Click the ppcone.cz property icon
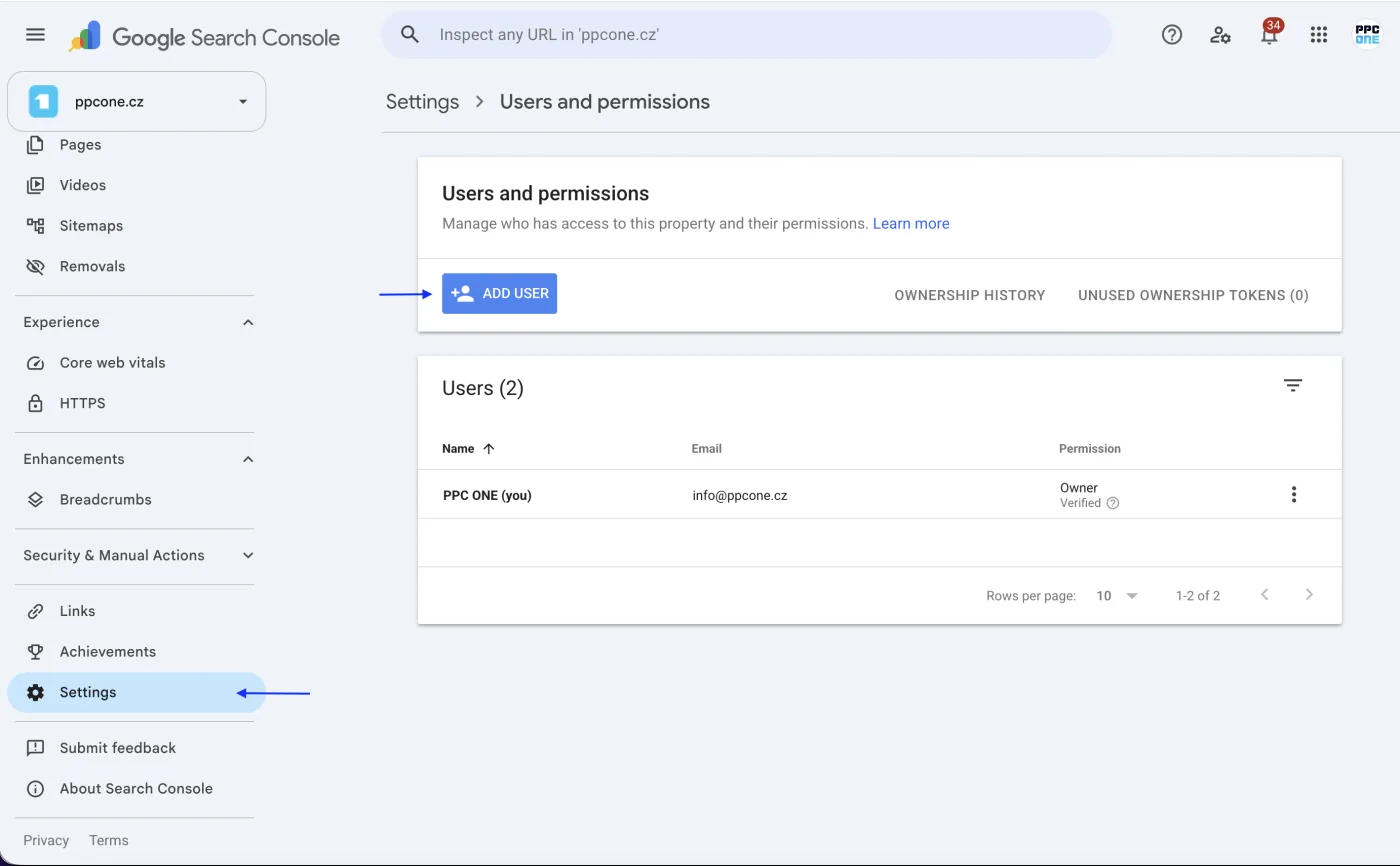This screenshot has height=866, width=1400. 43,101
